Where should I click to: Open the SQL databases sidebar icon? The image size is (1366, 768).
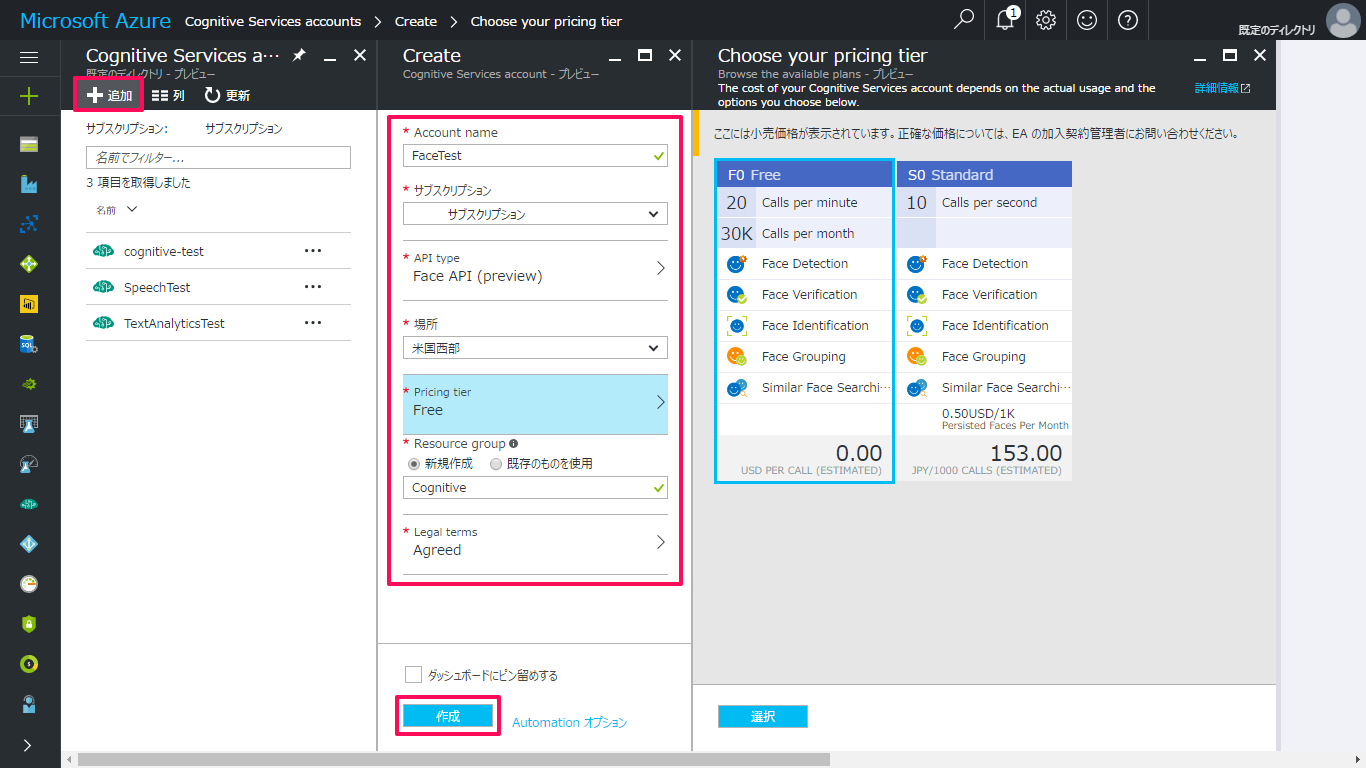(29, 344)
